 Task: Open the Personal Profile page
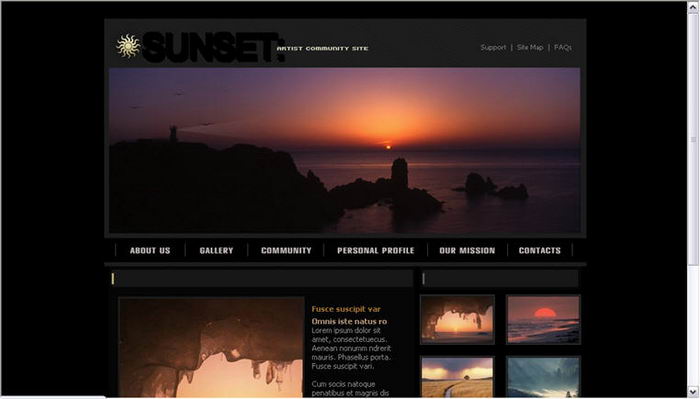coord(375,250)
